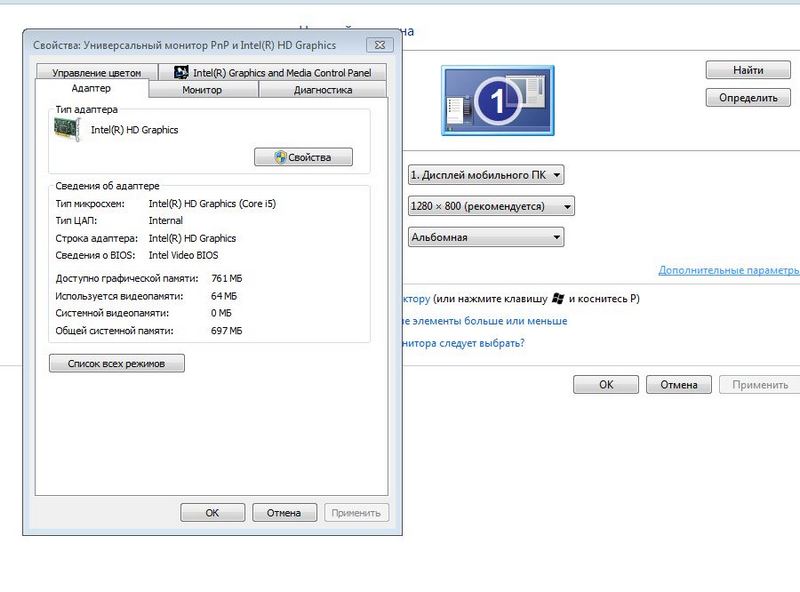Open the Intel(R) Graphics and Media Control Panel tab
The width and height of the screenshot is (800, 592).
(x=272, y=72)
